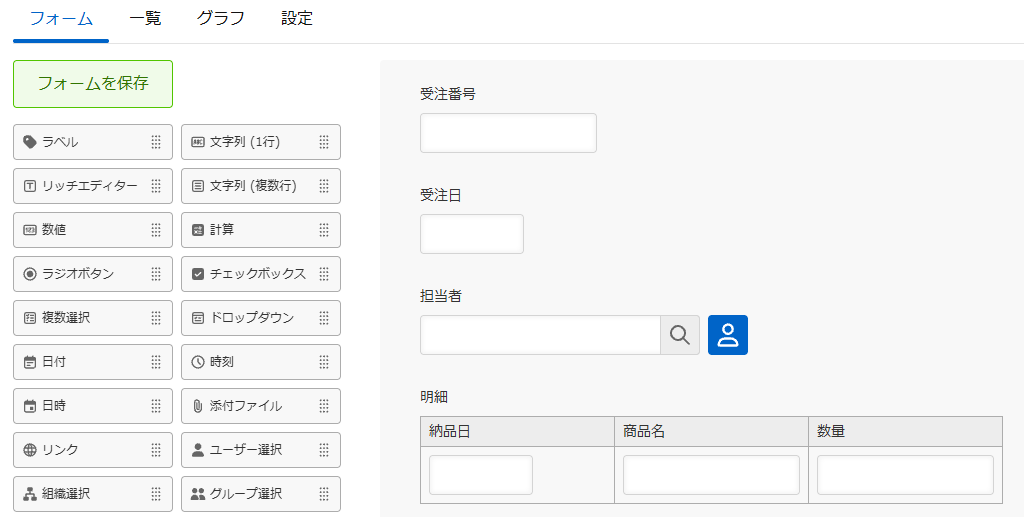1024x517 pixels.
Task: Choose the 日時 calendar icon
Action: [x=29, y=406]
